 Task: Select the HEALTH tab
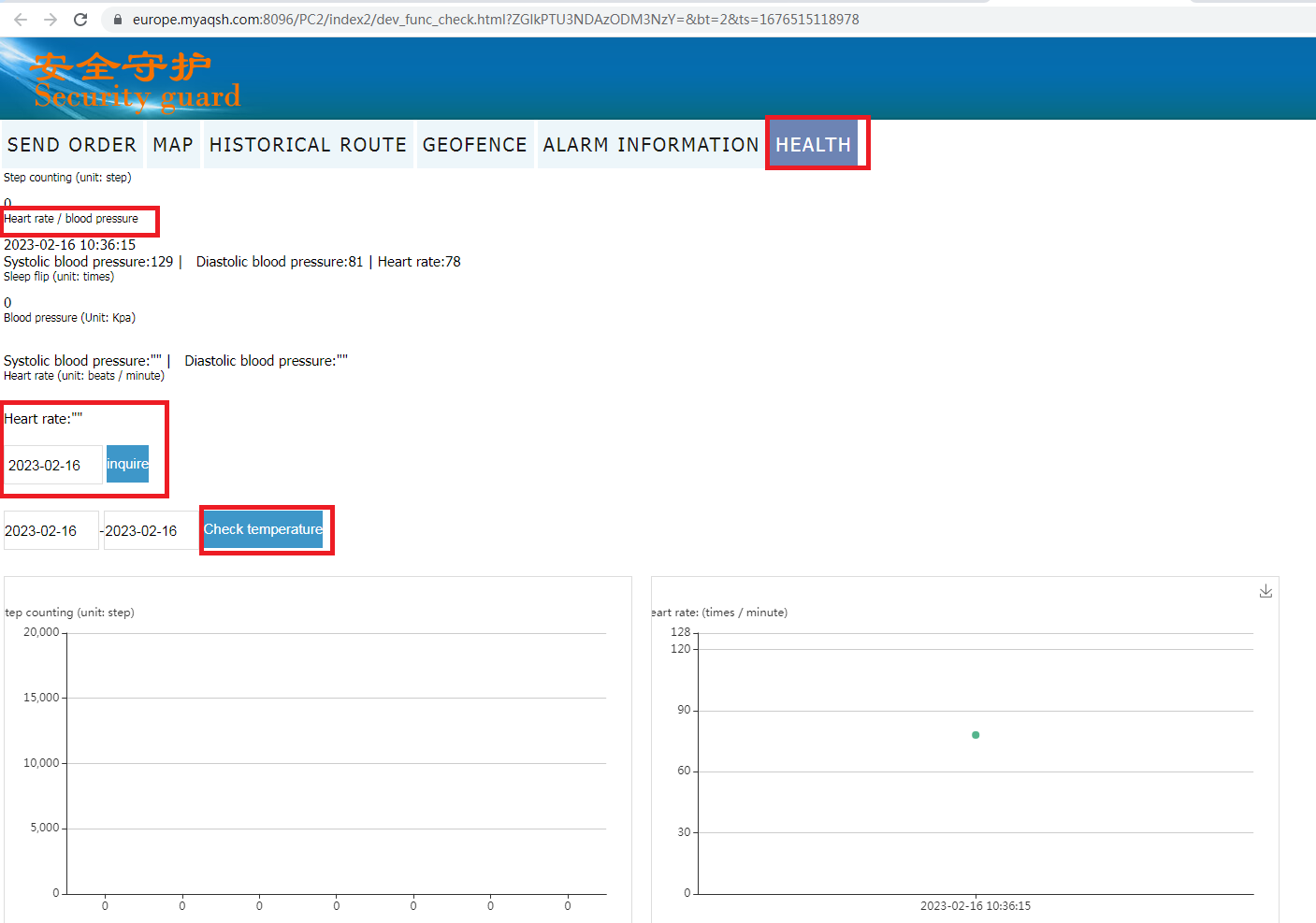(814, 145)
